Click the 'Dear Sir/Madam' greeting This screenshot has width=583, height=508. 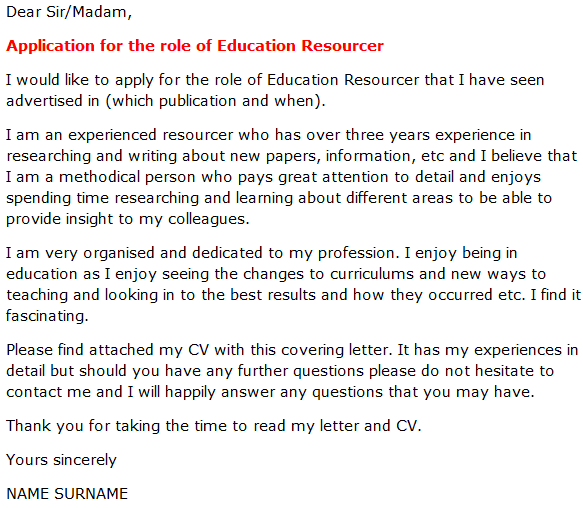click(69, 12)
